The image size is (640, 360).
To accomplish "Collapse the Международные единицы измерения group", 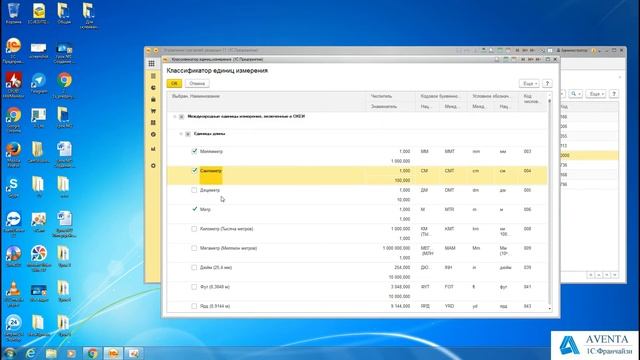I will 175,117.
